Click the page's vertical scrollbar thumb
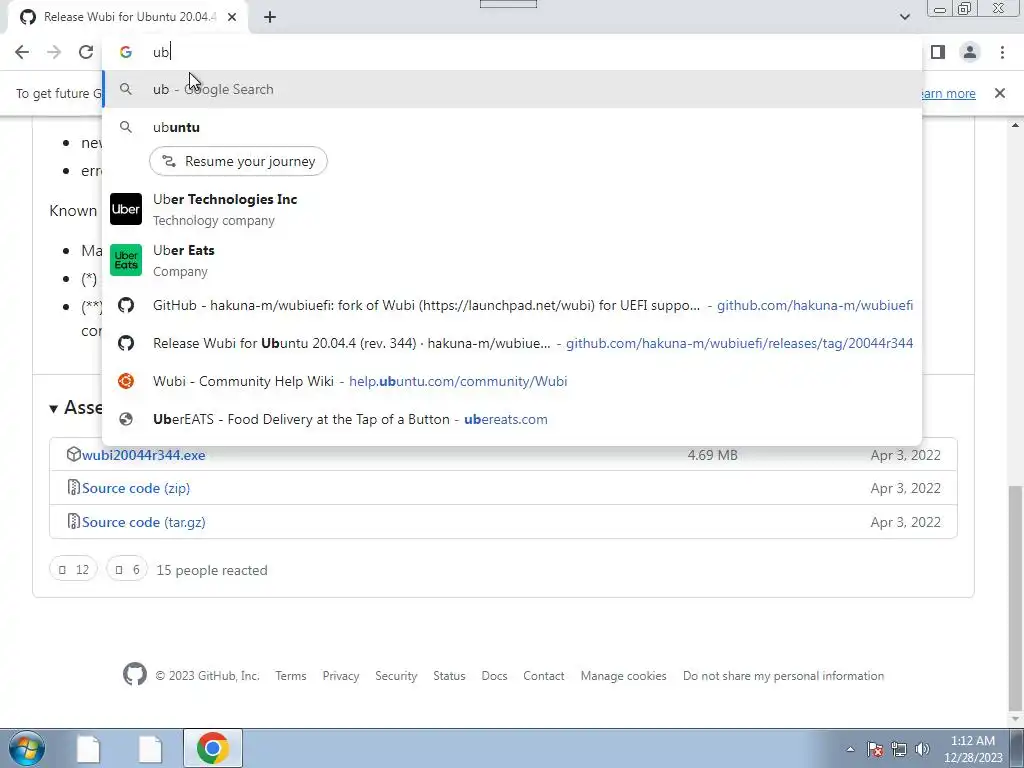 tap(1016, 598)
